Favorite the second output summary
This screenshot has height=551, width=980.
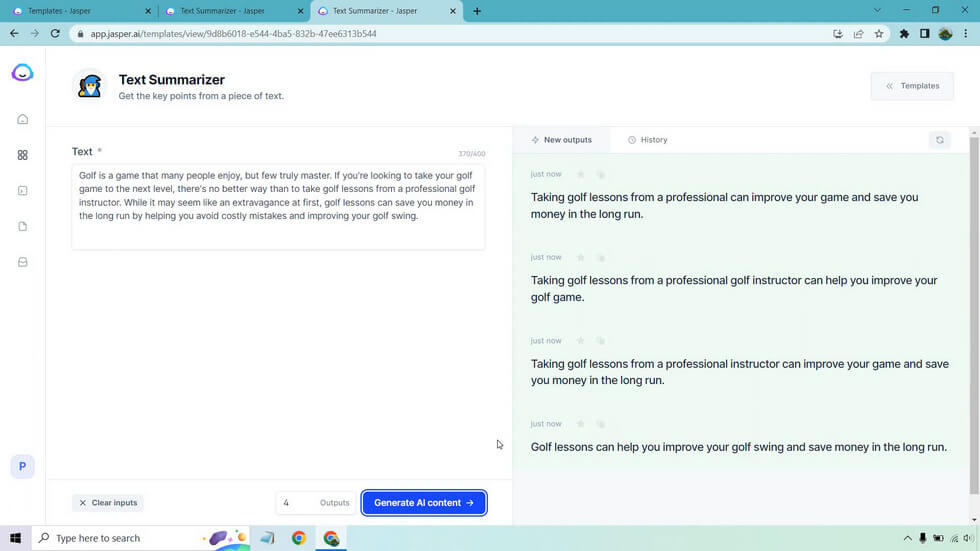point(581,258)
